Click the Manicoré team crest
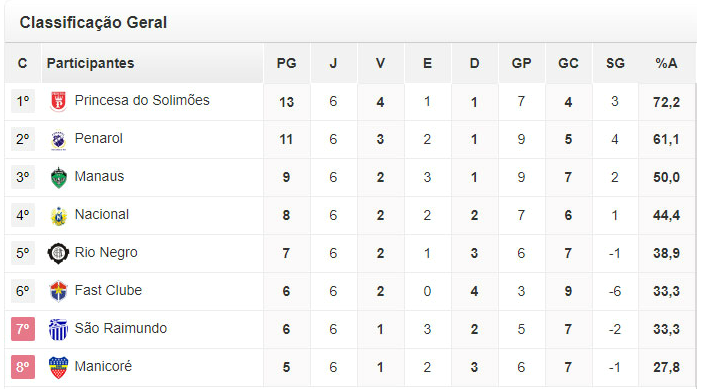The image size is (725, 389). (58, 367)
